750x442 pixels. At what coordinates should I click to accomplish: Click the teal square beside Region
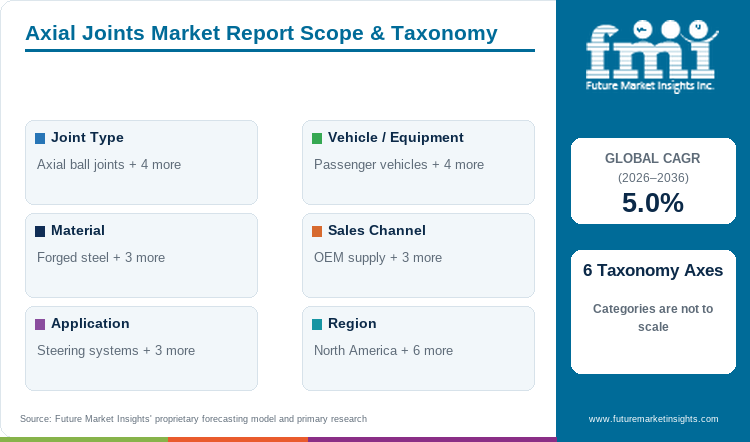(x=317, y=324)
